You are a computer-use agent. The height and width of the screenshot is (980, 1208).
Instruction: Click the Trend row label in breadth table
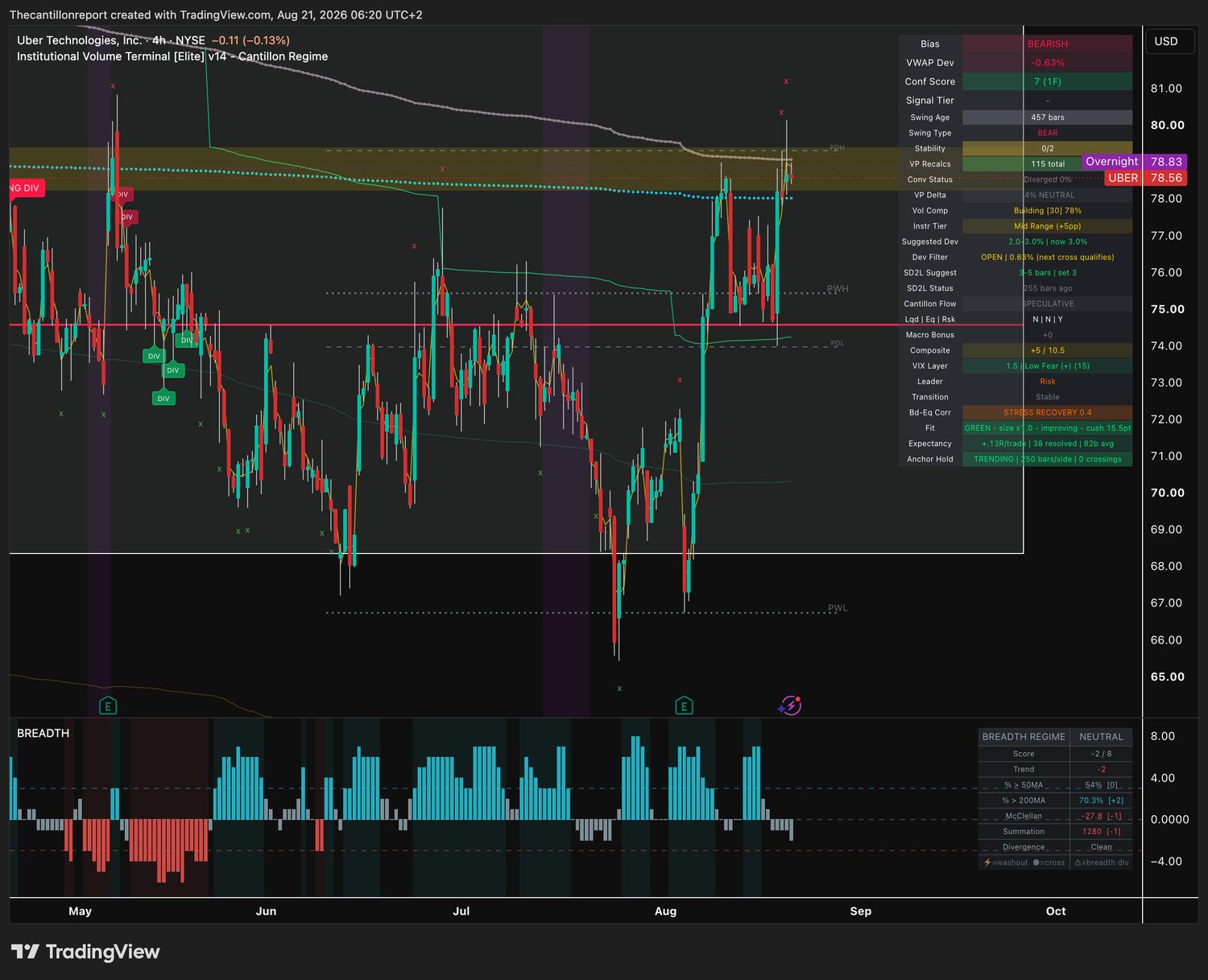pos(1024,769)
